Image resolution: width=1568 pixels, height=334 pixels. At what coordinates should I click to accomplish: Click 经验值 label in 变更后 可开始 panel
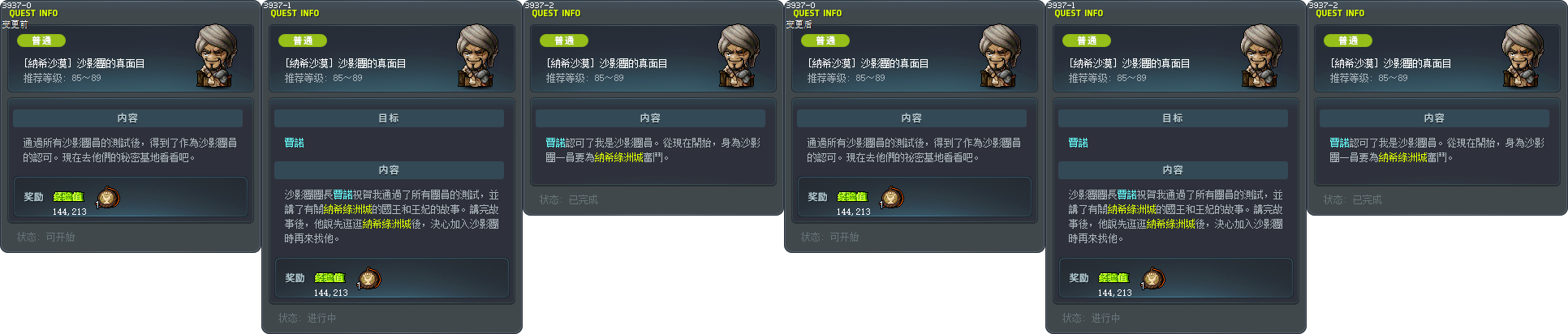(x=852, y=197)
